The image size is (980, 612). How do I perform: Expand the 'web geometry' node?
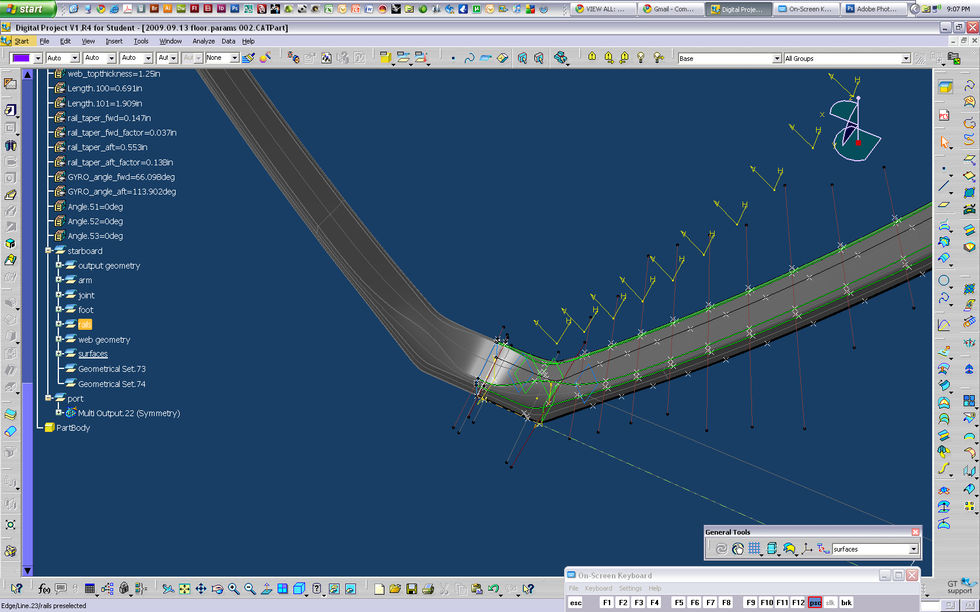tap(59, 339)
